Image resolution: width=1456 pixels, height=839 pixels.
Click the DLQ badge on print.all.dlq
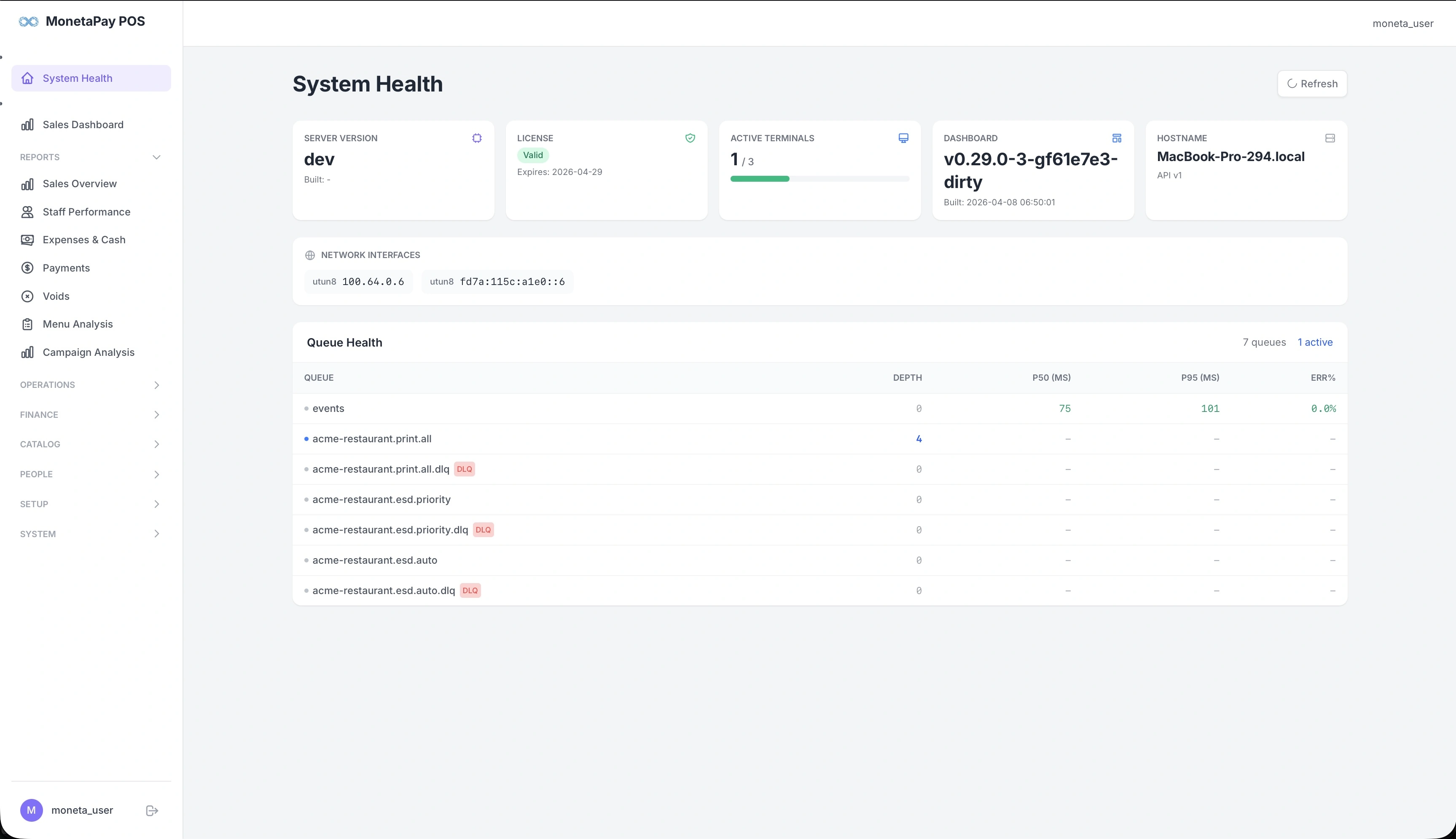pos(464,469)
